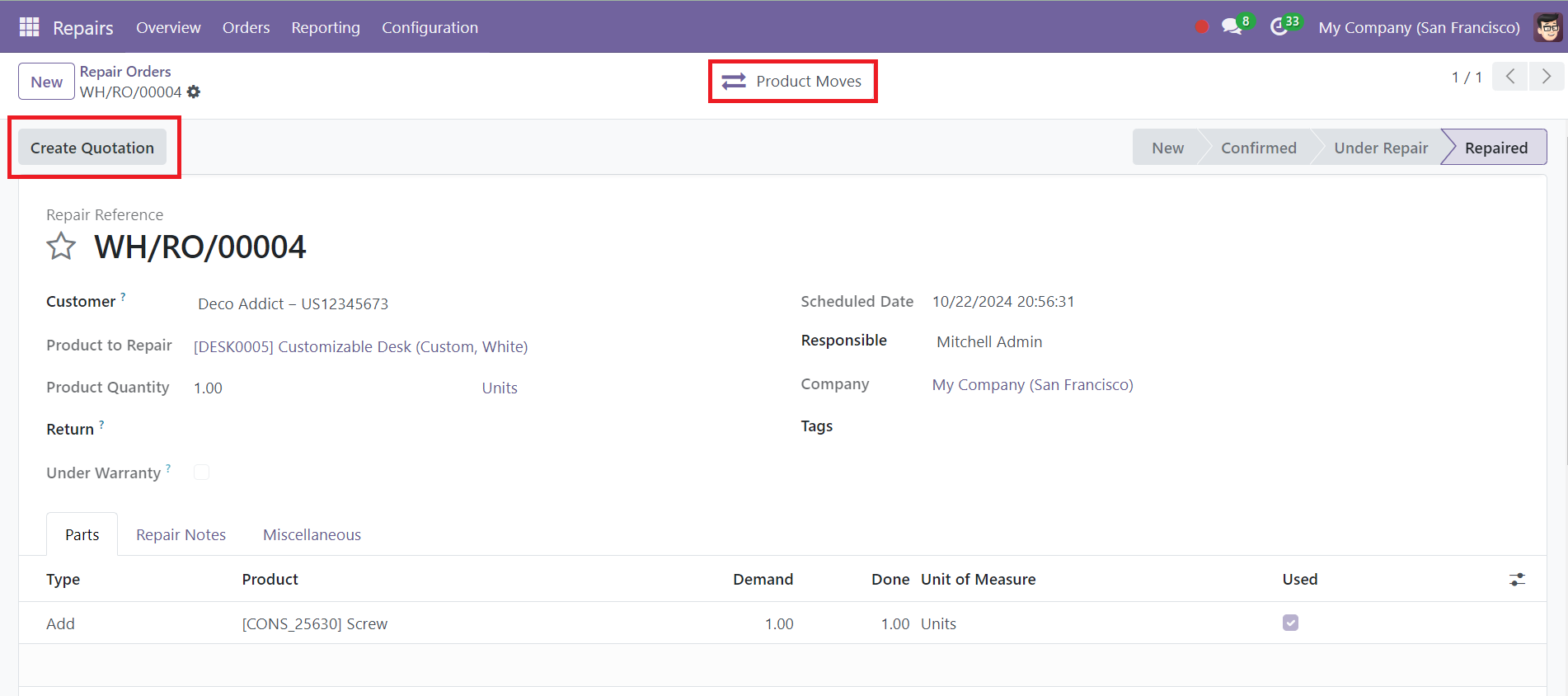Open My Company (San Francisco) company link

pyautogui.click(x=1032, y=384)
